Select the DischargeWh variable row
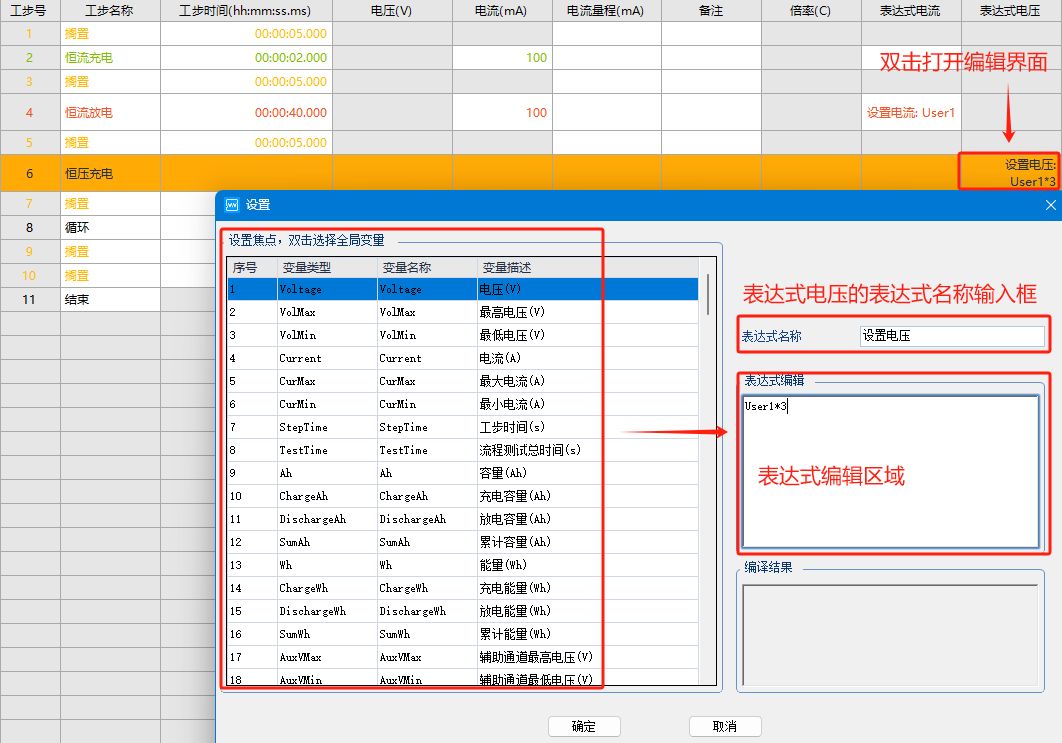Image resolution: width=1062 pixels, height=743 pixels. pyautogui.click(x=400, y=610)
